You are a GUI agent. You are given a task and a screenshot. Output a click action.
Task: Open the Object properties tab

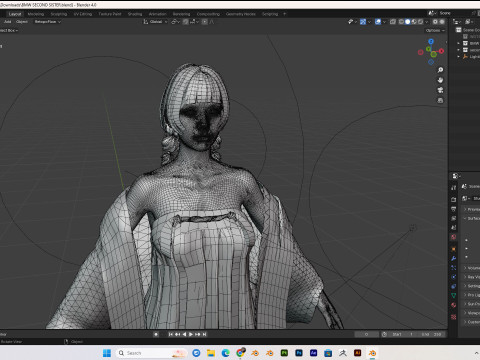pos(454,249)
